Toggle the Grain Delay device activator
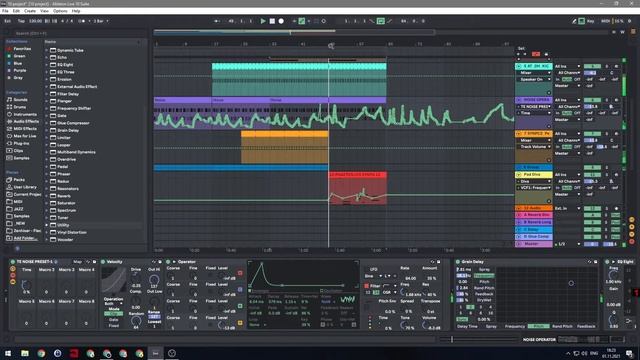Screen dimensions: 640x360 coord(458,262)
